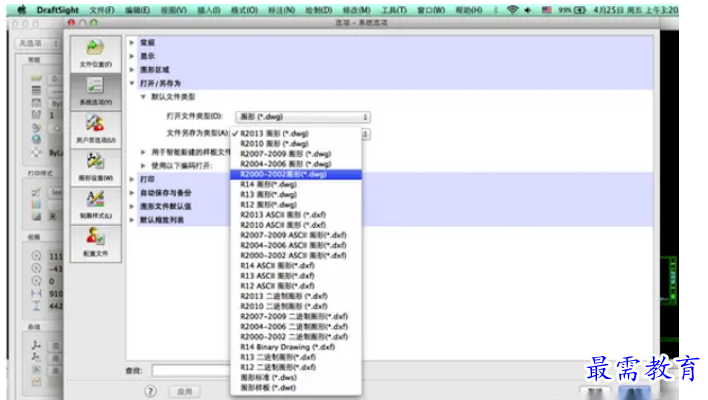Choose R2007-2009 ASCII 图形 (*.dxf) format
The width and height of the screenshot is (708, 400).
(296, 235)
